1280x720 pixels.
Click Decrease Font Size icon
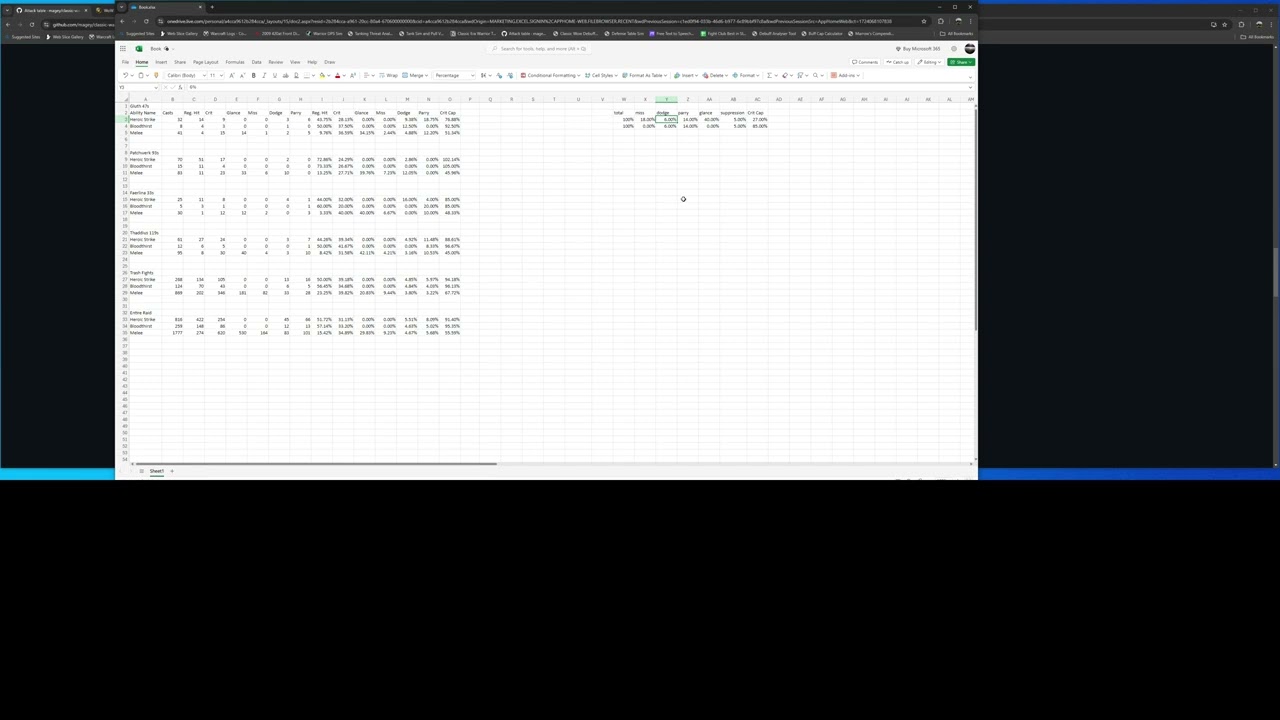[243, 75]
